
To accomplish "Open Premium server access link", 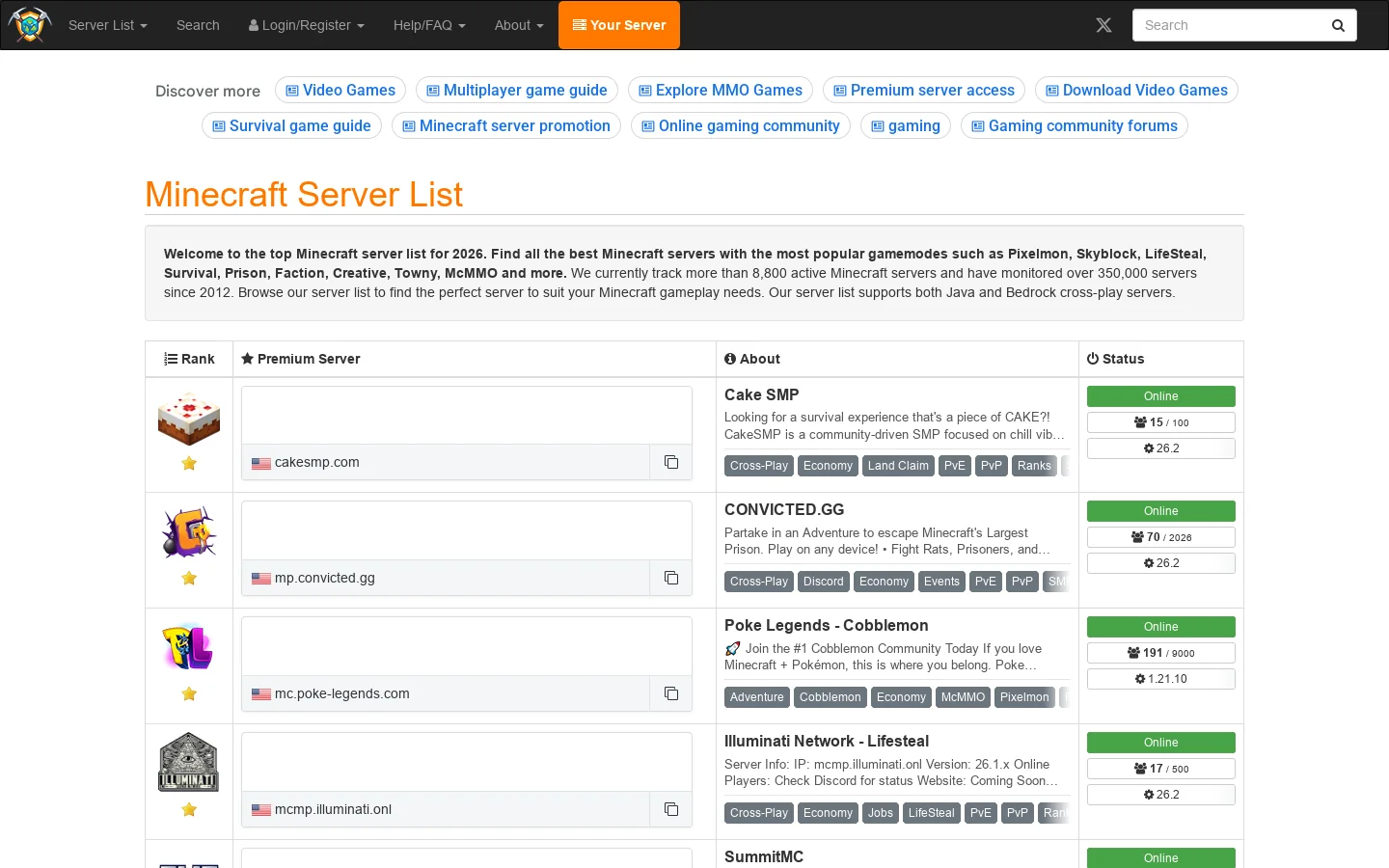I will pyautogui.click(x=924, y=90).
